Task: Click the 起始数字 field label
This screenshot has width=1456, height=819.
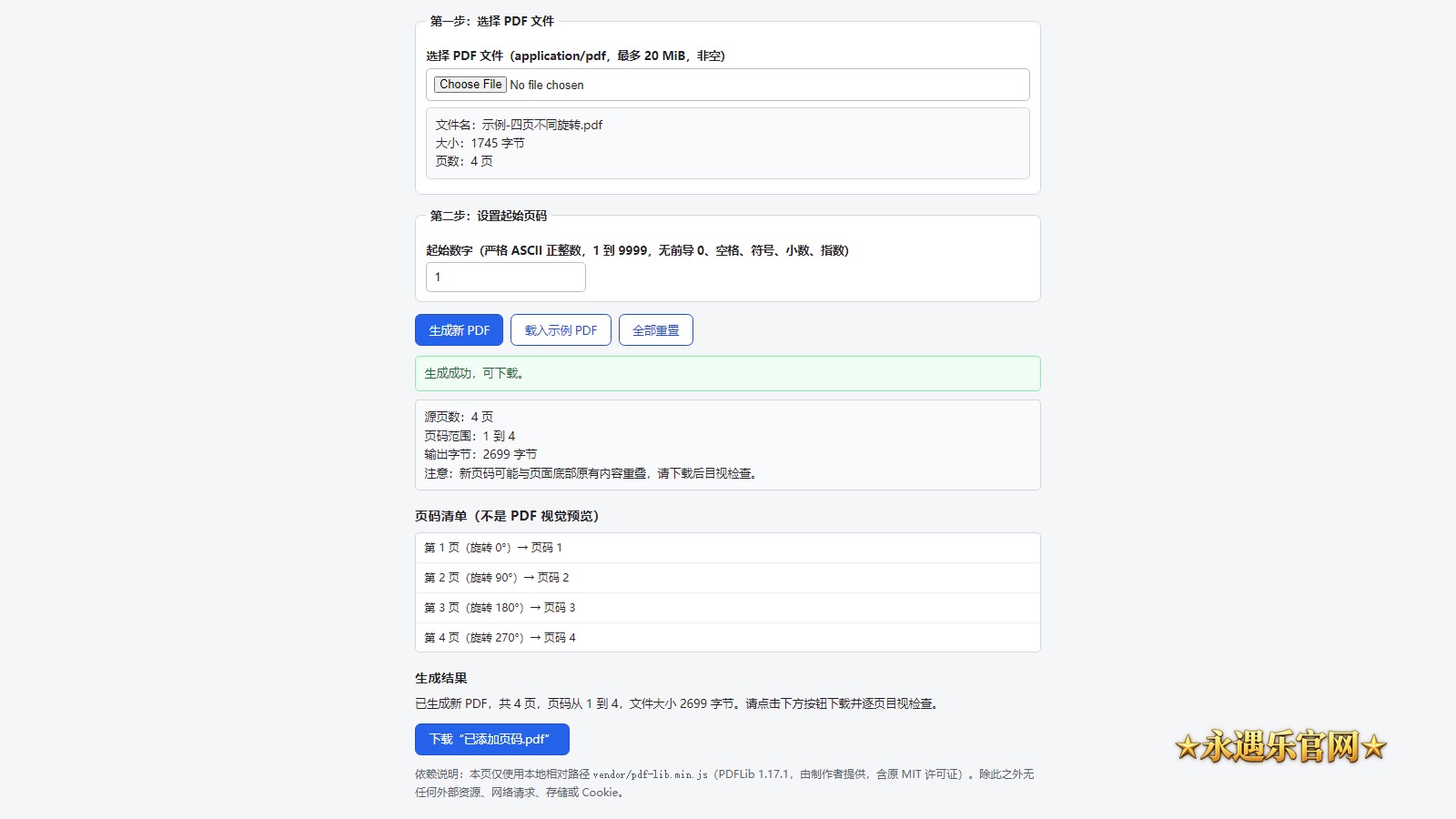Action: point(637,250)
